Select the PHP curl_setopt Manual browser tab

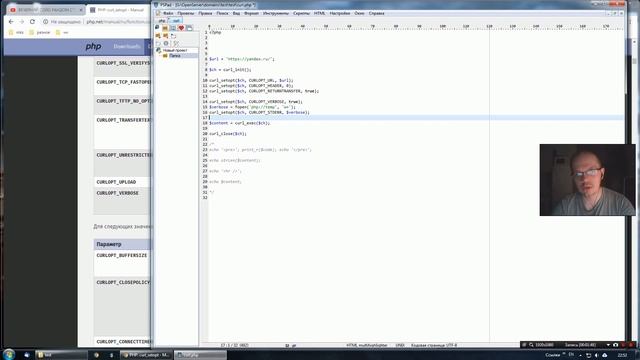pos(118,10)
